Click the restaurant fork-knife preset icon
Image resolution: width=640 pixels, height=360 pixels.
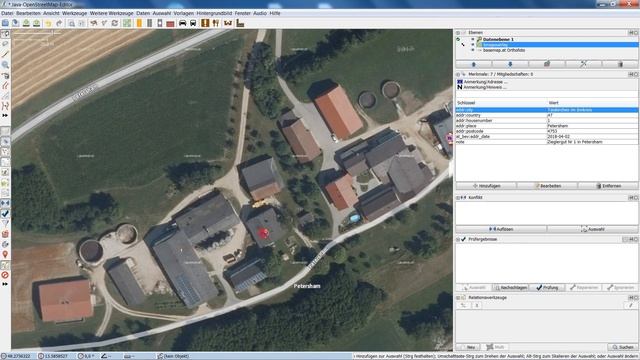tap(216, 23)
